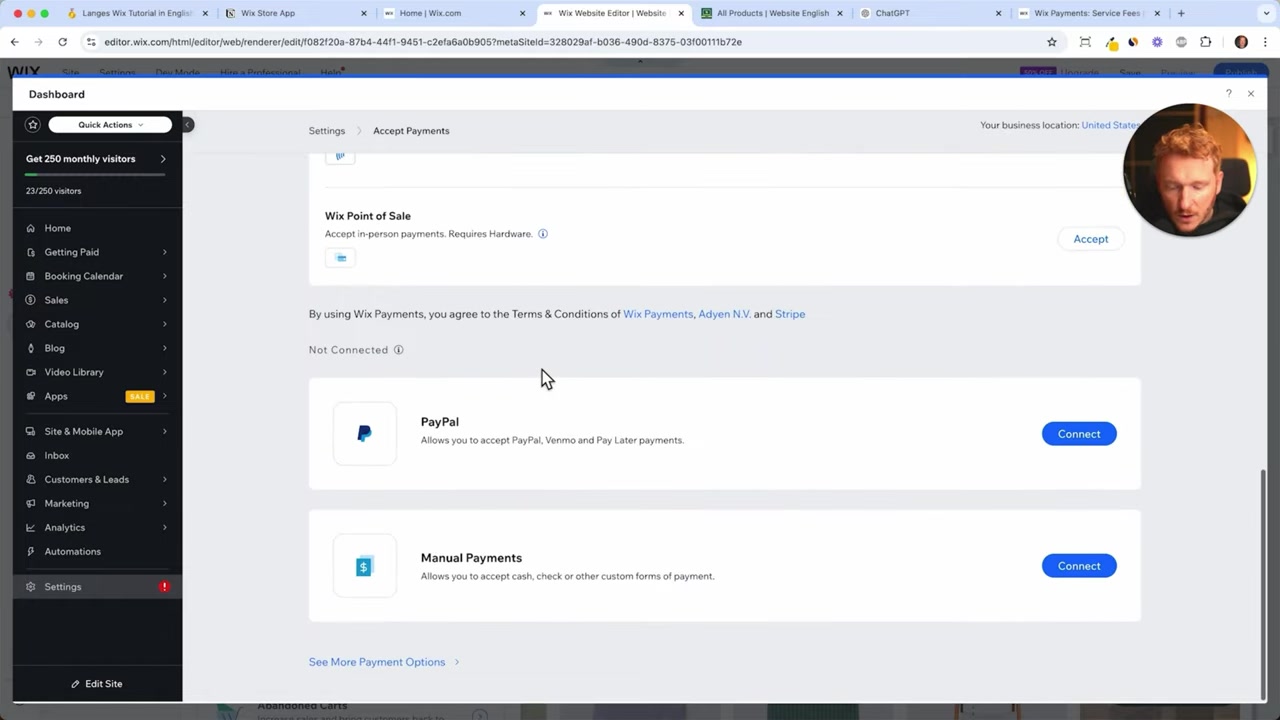Viewport: 1280px width, 720px height.
Task: Open the Quick Actions dropdown
Action: tap(110, 125)
